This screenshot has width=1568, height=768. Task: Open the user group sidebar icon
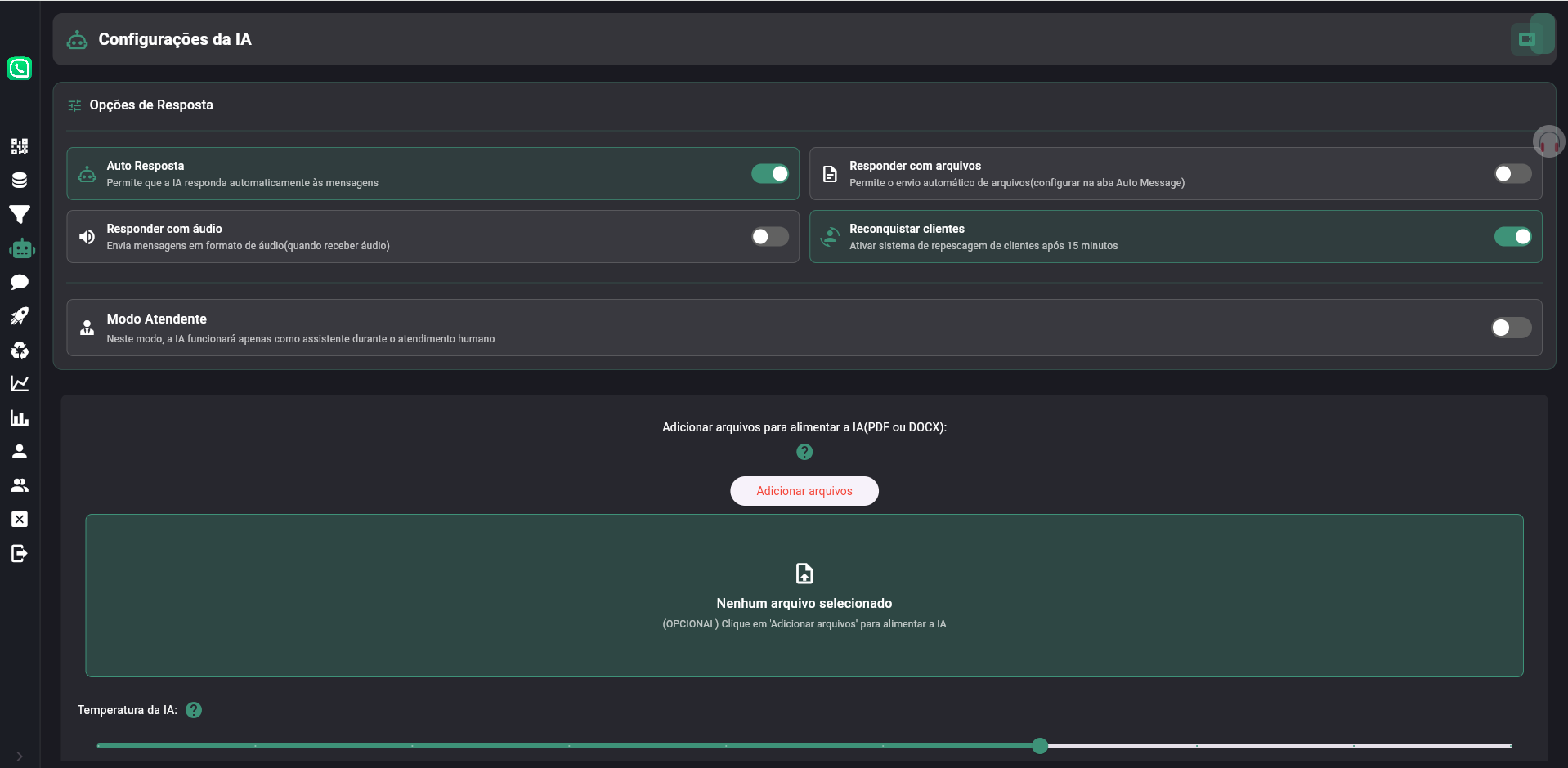(x=20, y=485)
